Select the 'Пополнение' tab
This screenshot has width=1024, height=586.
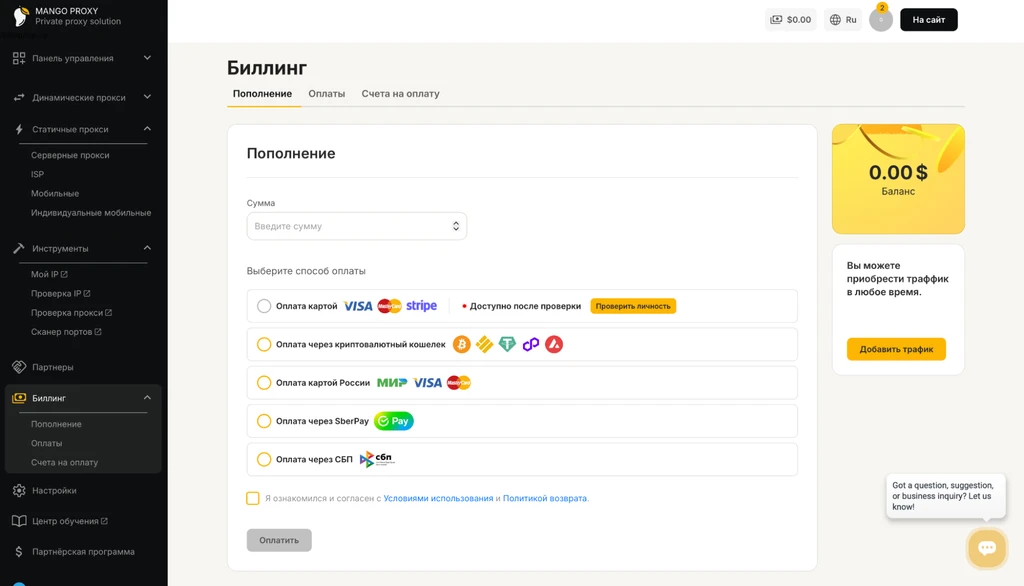click(x=263, y=93)
